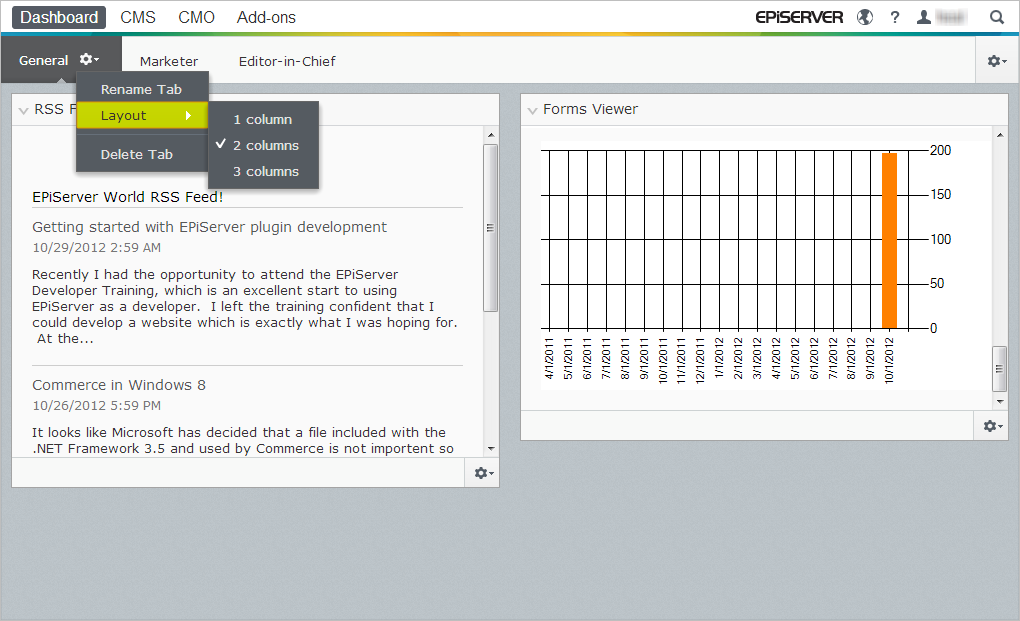The image size is (1020, 621).
Task: Select the 1 column layout
Action: pos(263,120)
